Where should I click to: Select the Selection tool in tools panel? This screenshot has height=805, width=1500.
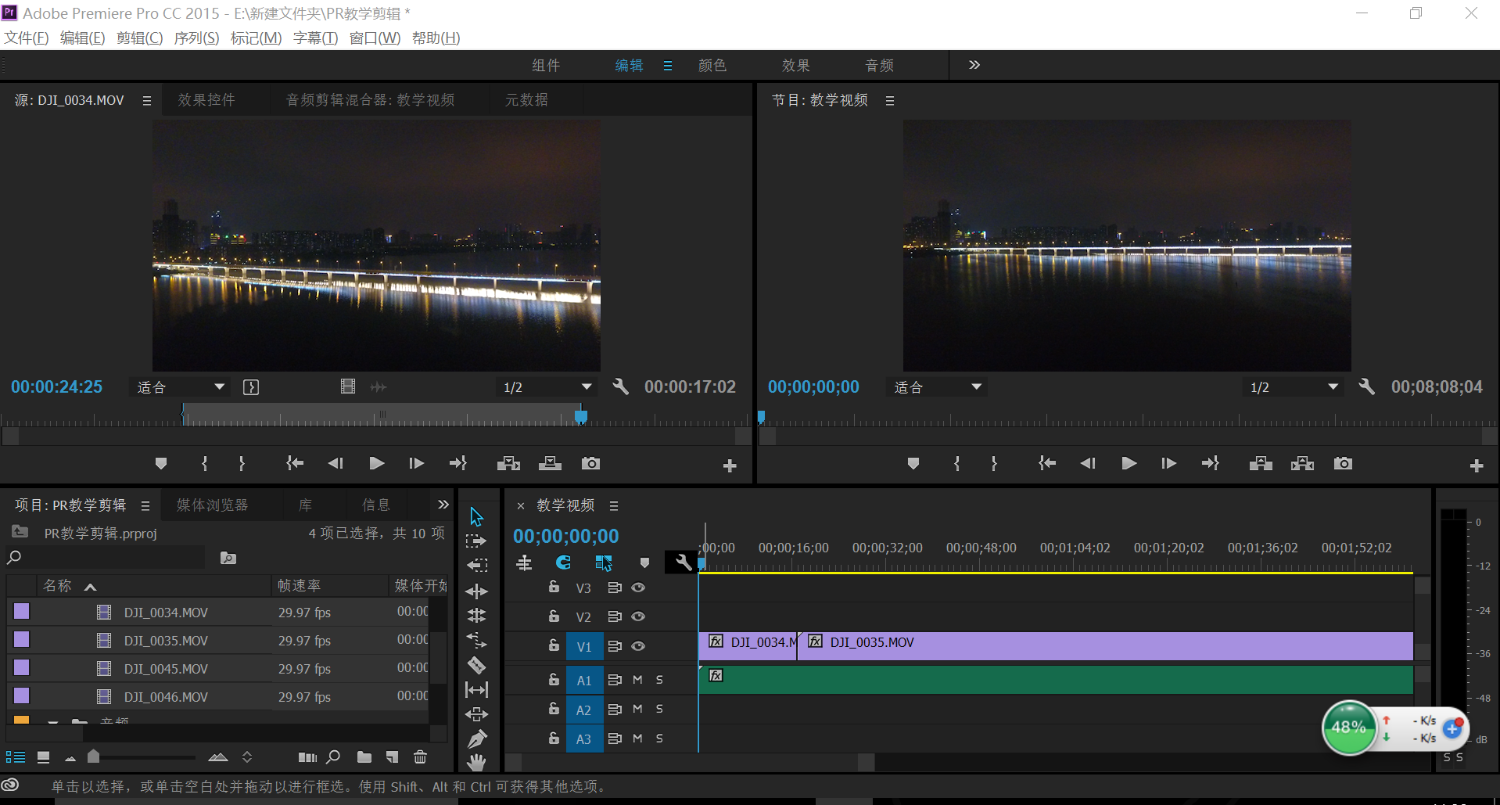(x=477, y=517)
